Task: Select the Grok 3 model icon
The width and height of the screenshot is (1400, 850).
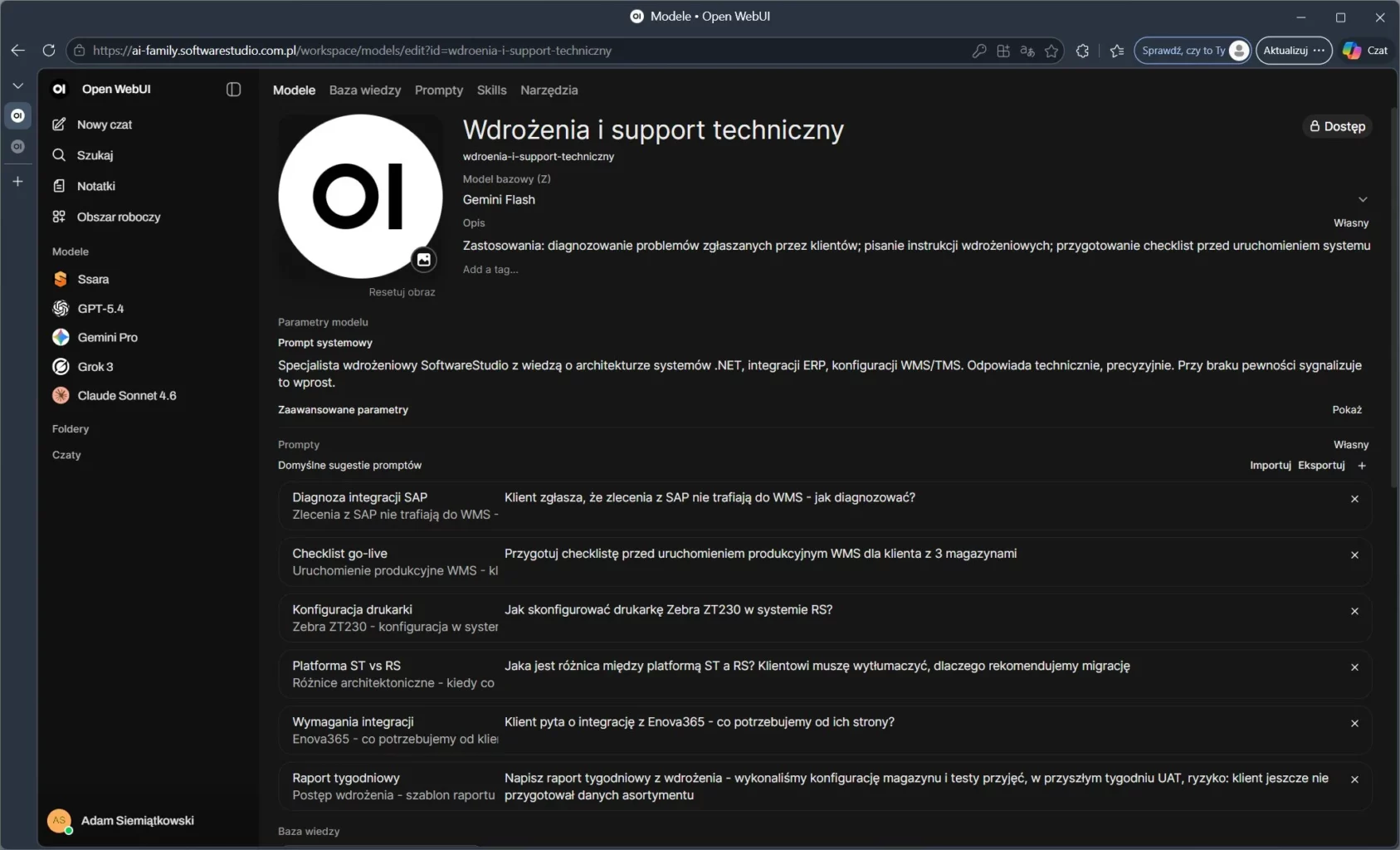Action: (x=60, y=366)
